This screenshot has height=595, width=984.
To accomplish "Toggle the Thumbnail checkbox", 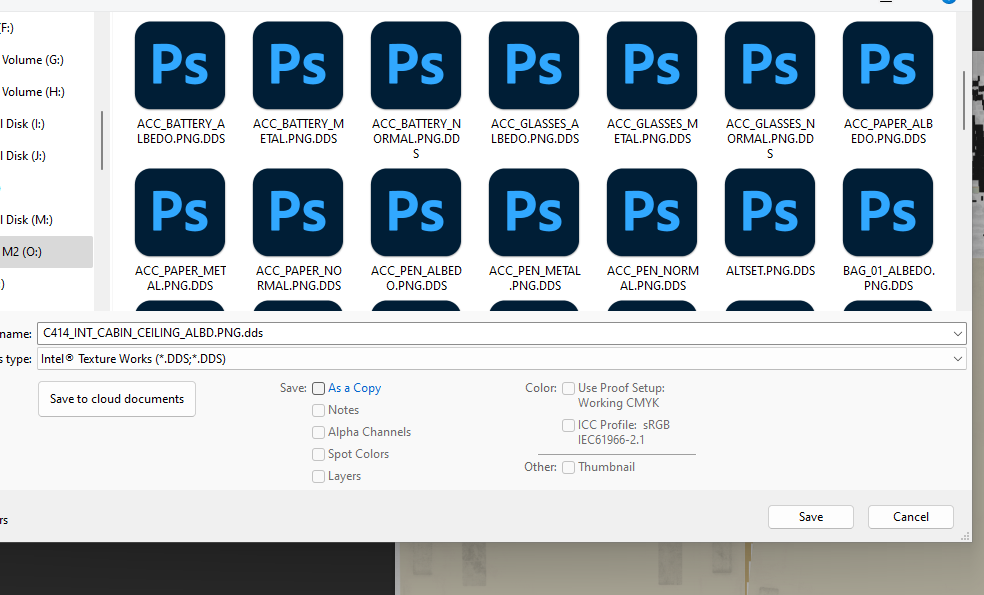I will click(x=569, y=468).
